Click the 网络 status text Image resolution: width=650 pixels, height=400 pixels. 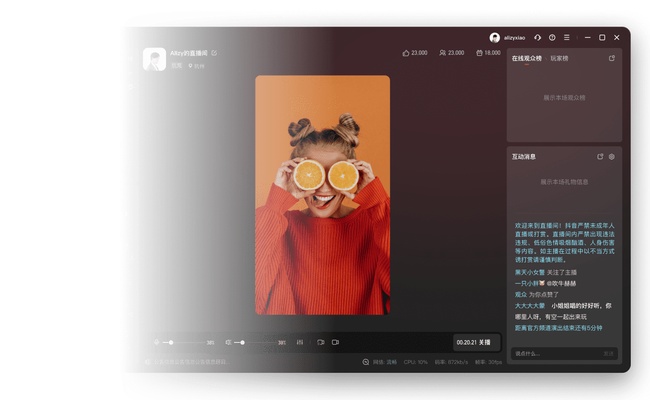click(385, 362)
